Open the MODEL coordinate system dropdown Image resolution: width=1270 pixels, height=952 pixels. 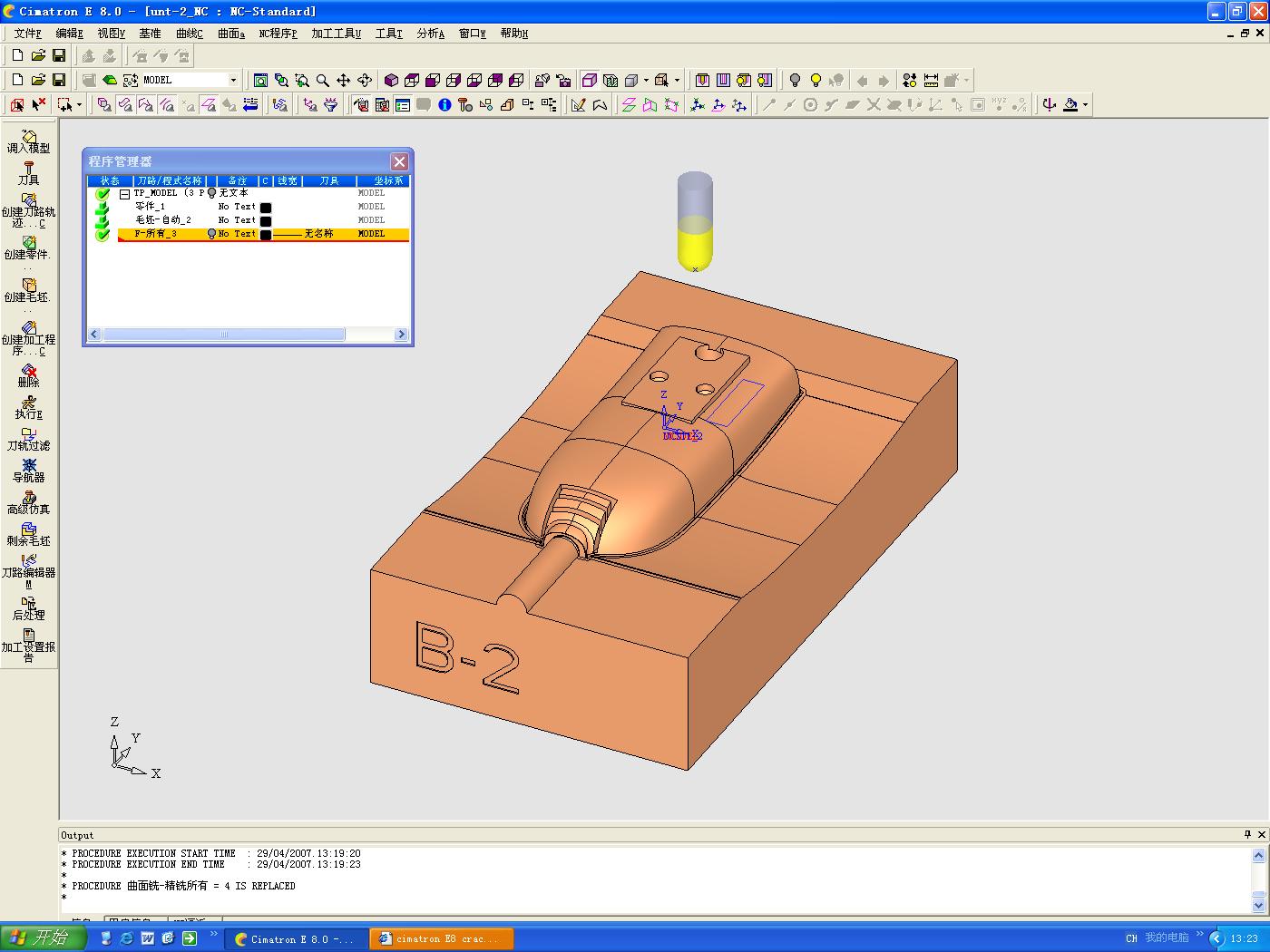click(233, 80)
